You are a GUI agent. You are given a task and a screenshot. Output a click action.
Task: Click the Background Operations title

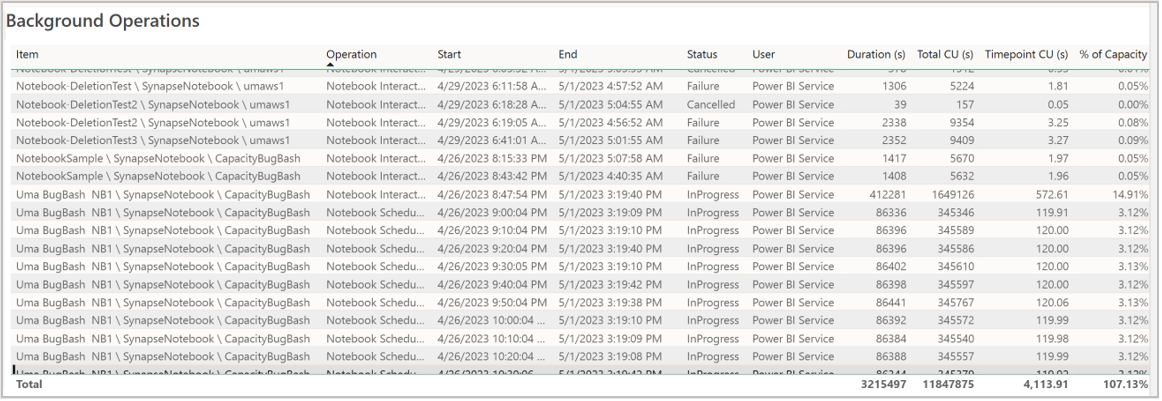tap(103, 21)
